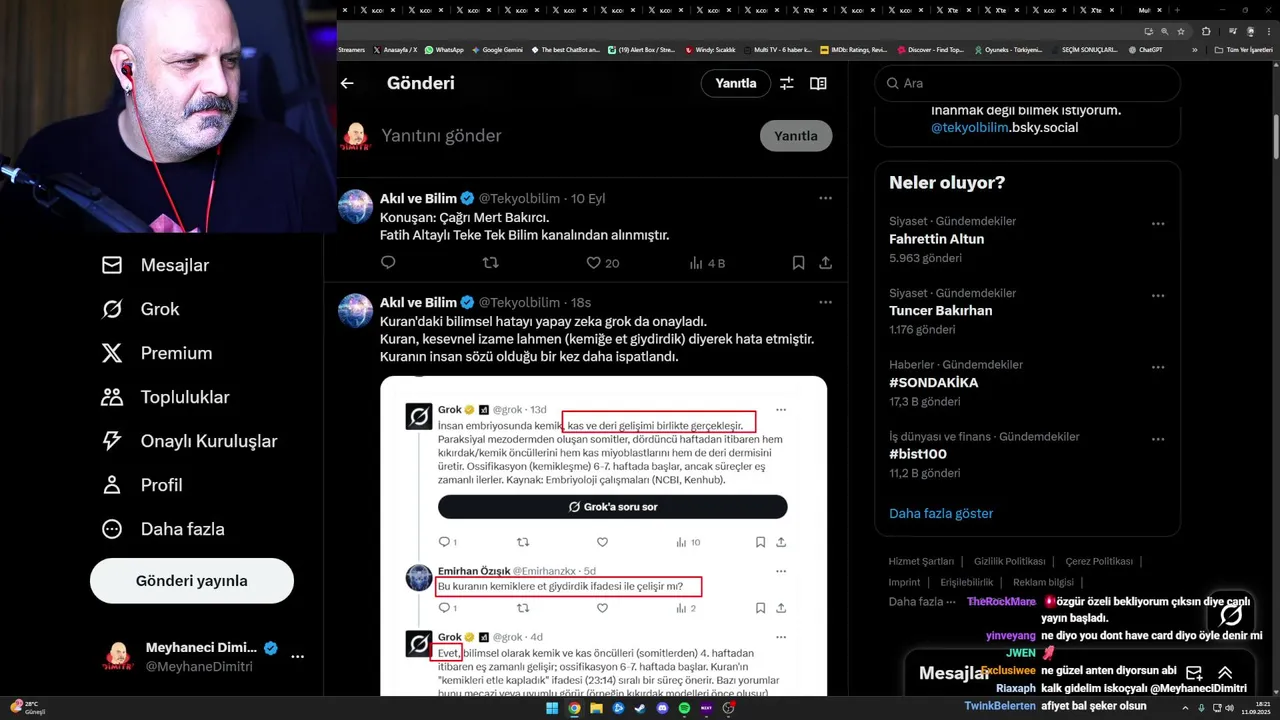
Task: Like the post showing 20 likes
Action: (x=603, y=263)
